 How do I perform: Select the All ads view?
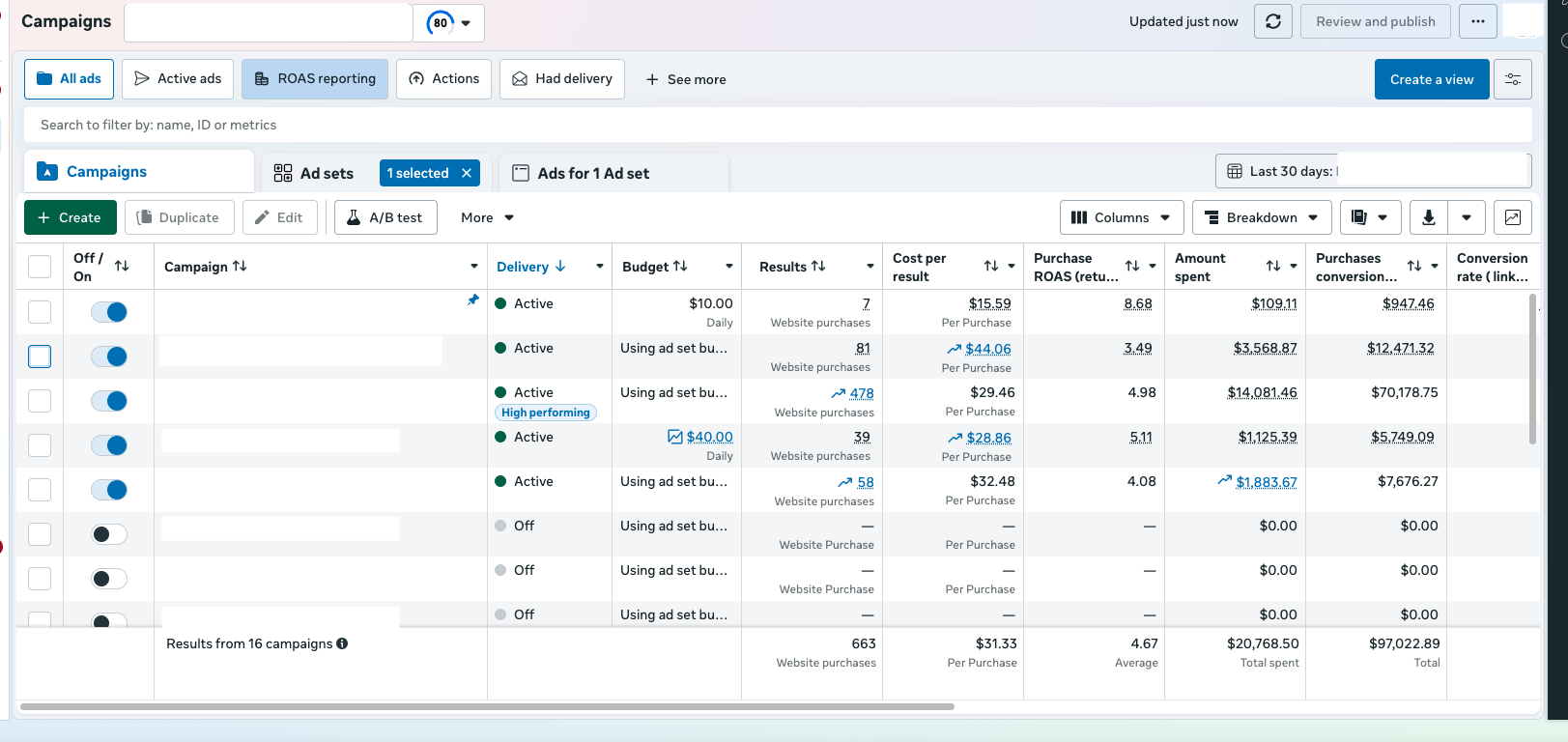69,79
